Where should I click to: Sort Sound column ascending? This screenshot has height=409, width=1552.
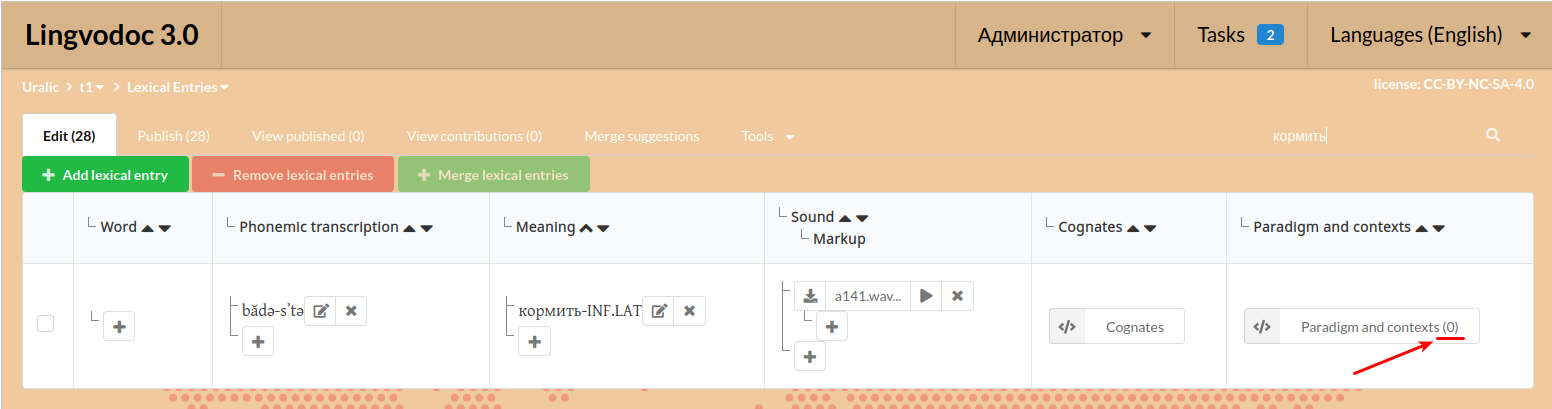click(x=845, y=218)
